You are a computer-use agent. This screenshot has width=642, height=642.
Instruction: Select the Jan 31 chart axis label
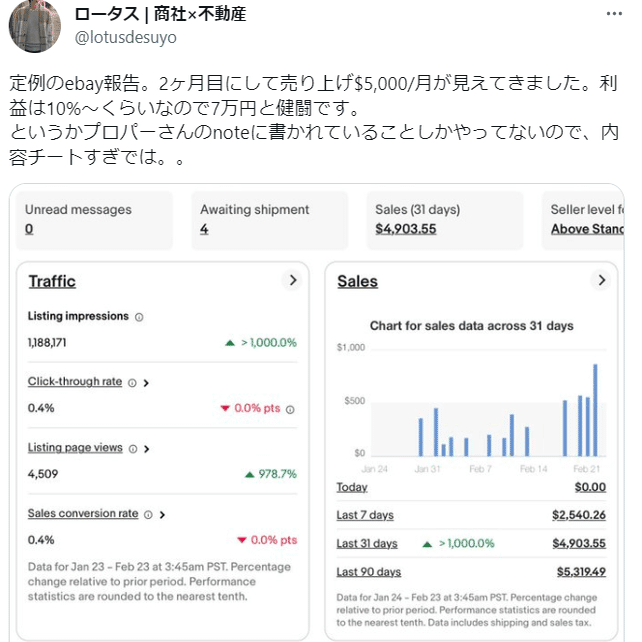pos(427,469)
